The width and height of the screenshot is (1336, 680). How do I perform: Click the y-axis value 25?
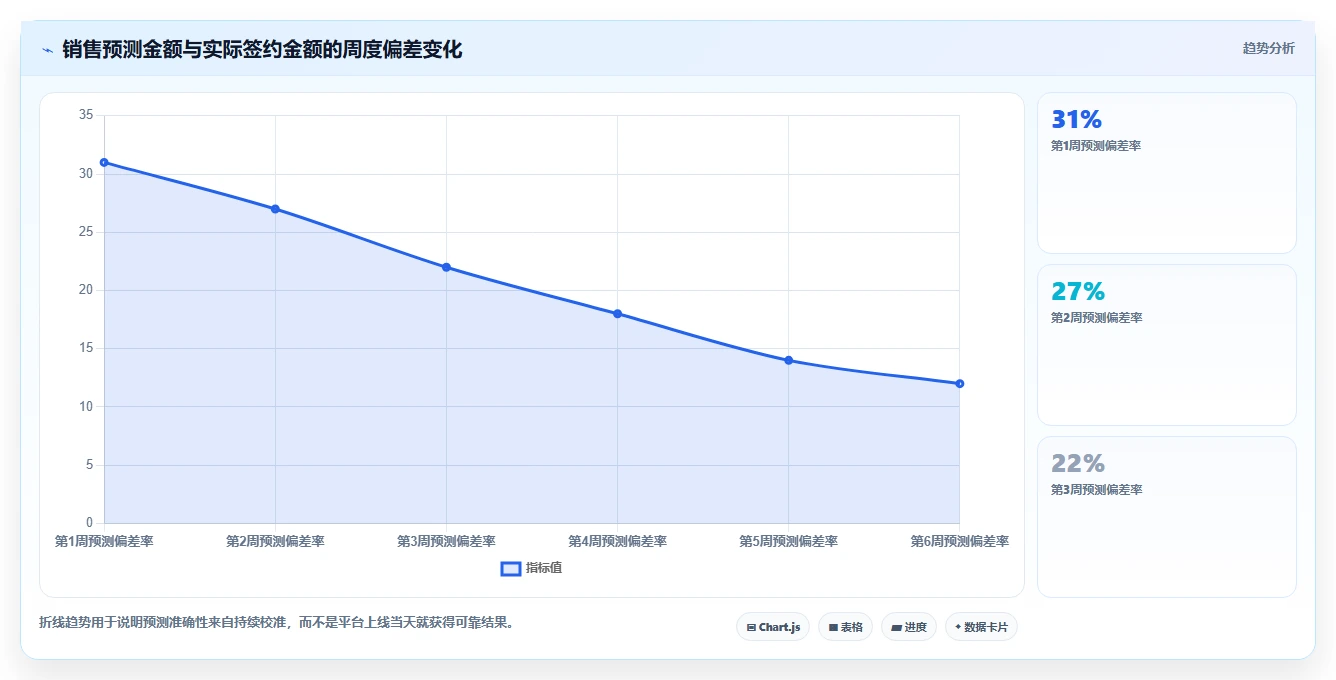(85, 232)
